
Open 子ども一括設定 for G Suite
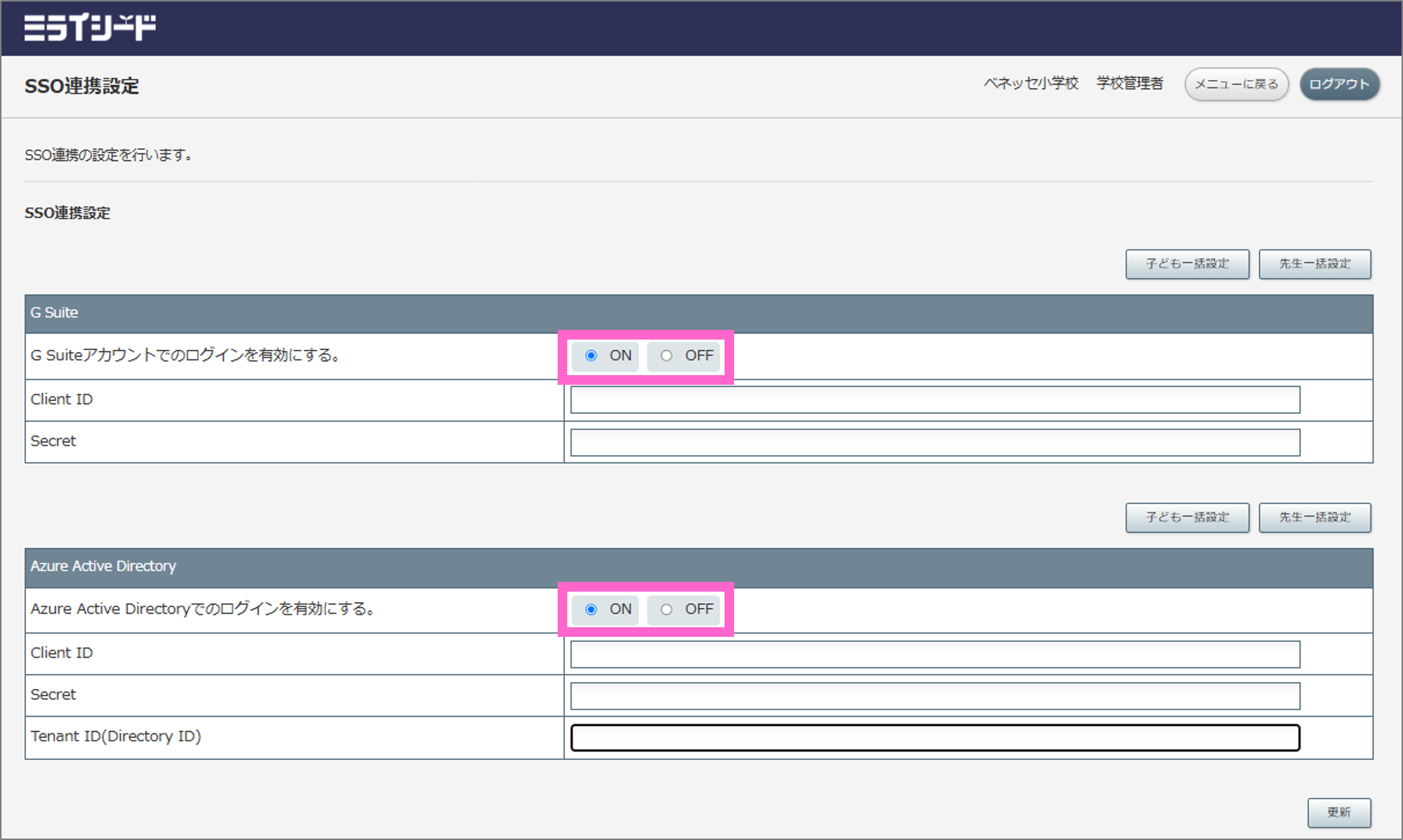click(1187, 264)
